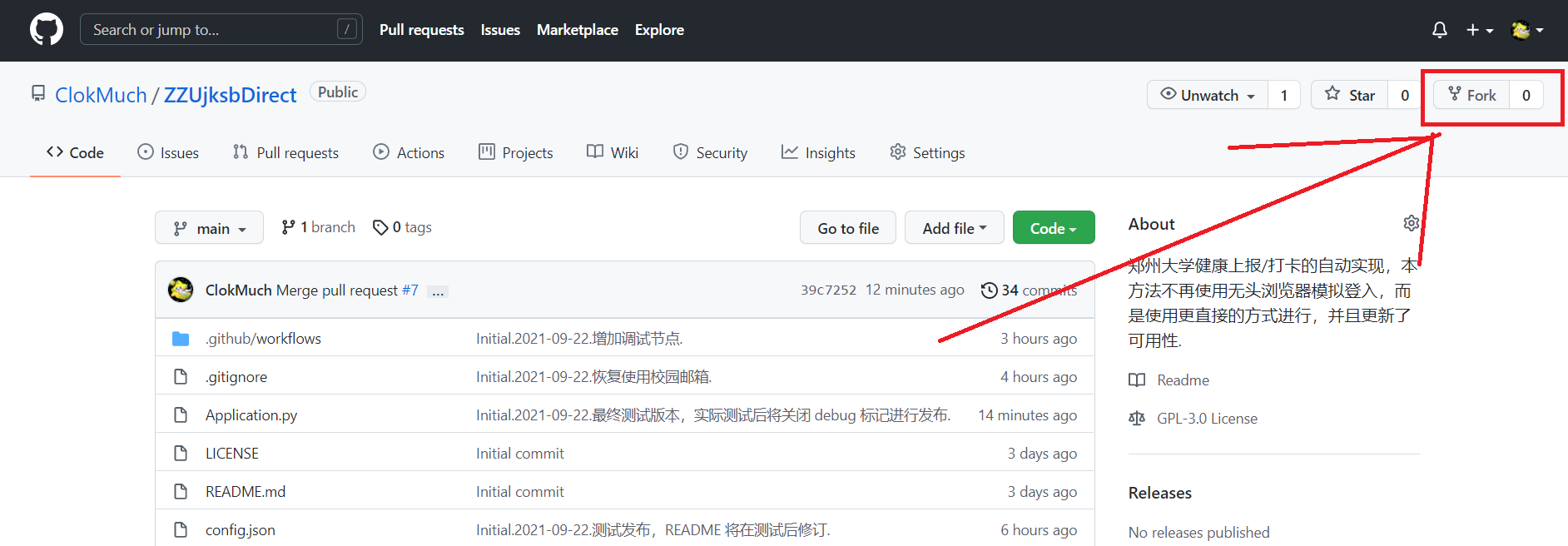Expand the Unwatch dropdown
Viewport: 1568px width, 546px height.
1208,95
